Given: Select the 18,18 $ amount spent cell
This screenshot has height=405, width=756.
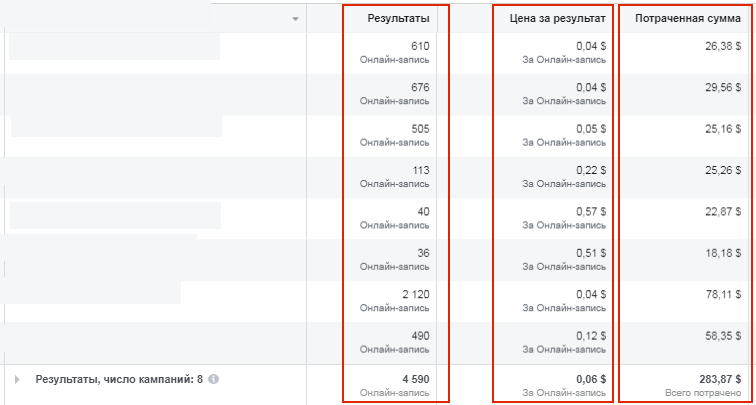Looking at the screenshot, I should tap(723, 253).
